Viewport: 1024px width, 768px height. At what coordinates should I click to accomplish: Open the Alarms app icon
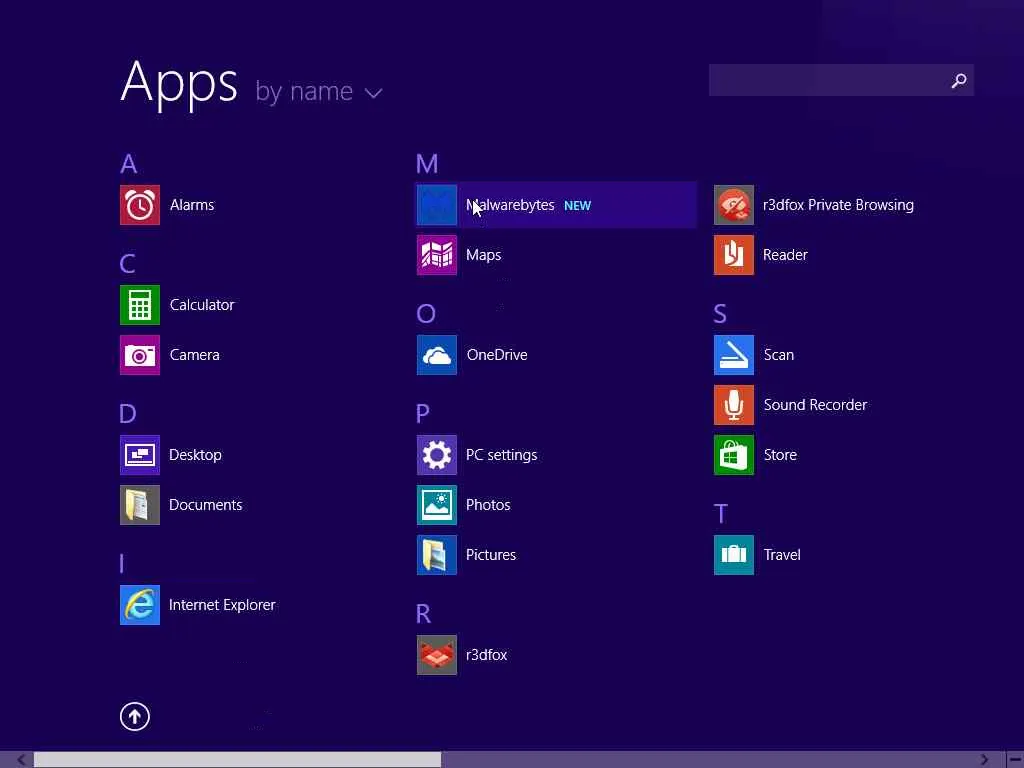click(x=140, y=205)
